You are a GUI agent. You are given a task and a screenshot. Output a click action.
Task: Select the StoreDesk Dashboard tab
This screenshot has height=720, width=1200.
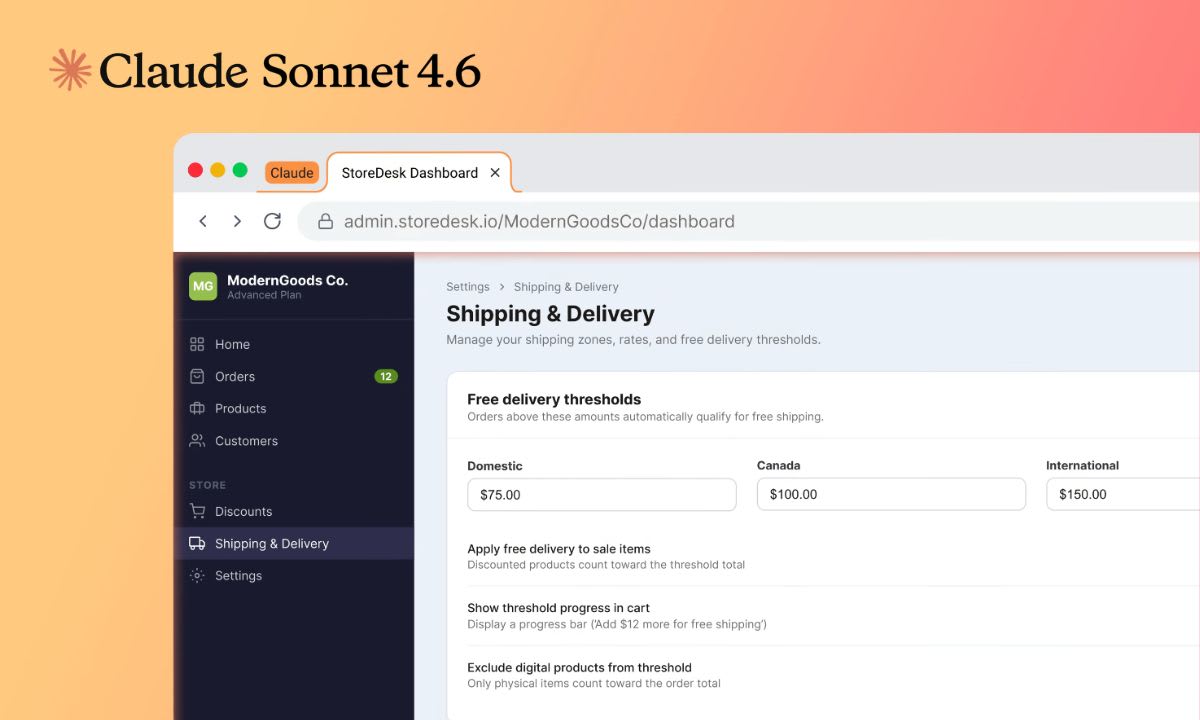click(x=408, y=172)
